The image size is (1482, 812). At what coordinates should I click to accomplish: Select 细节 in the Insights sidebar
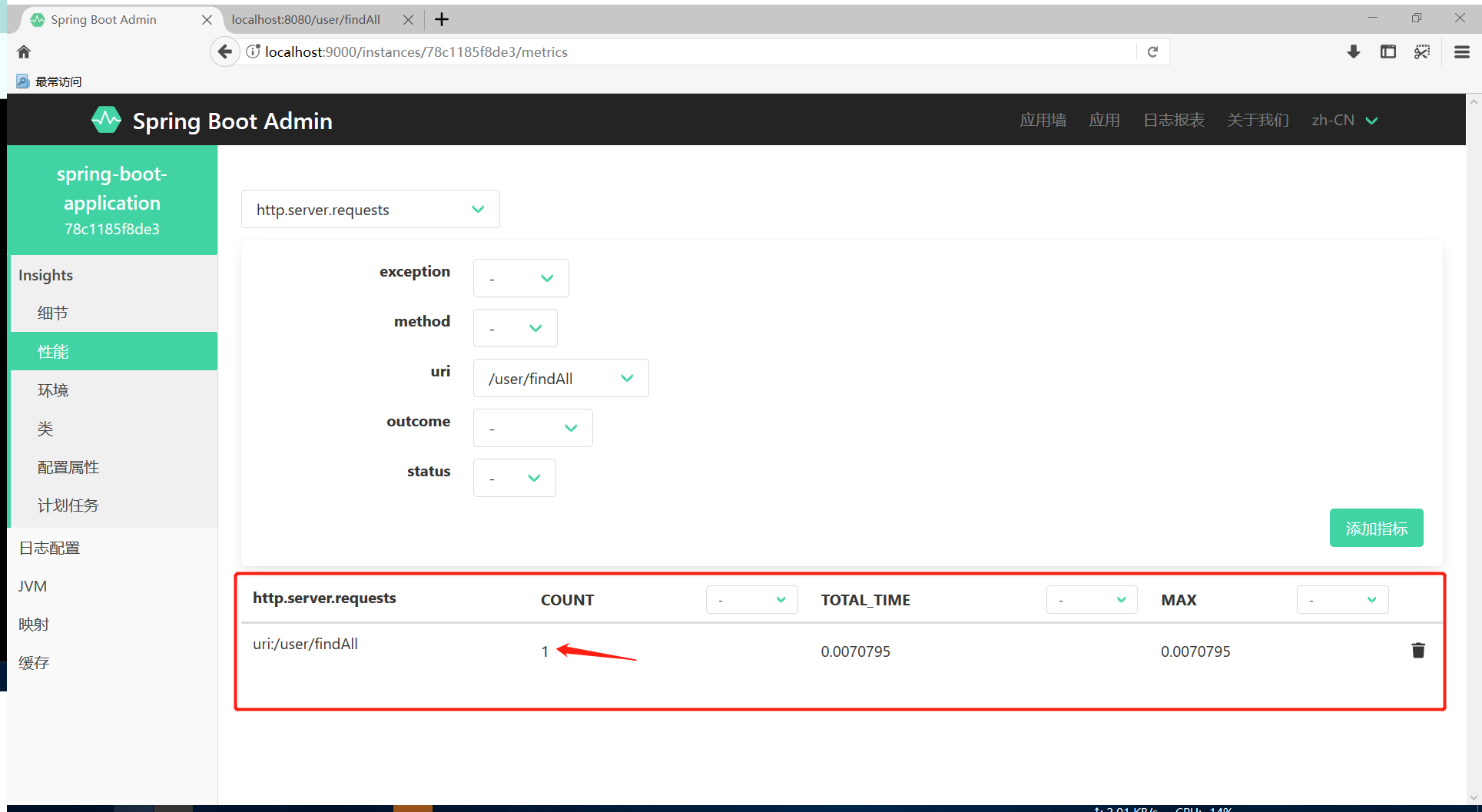point(114,313)
